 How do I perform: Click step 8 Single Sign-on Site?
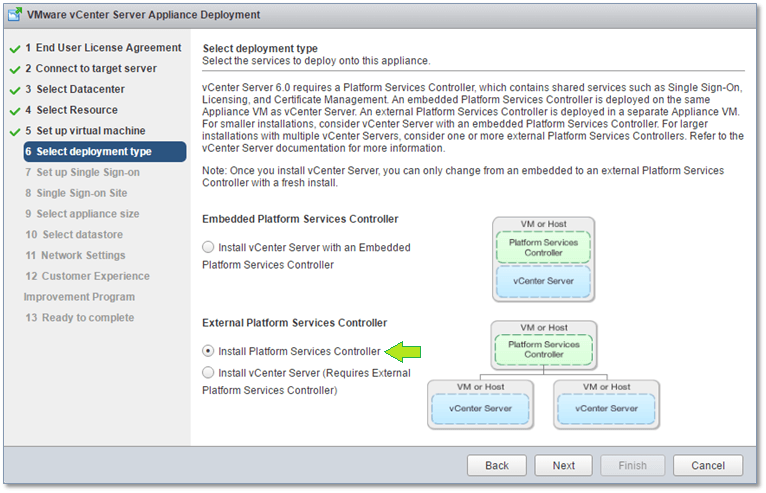76,193
